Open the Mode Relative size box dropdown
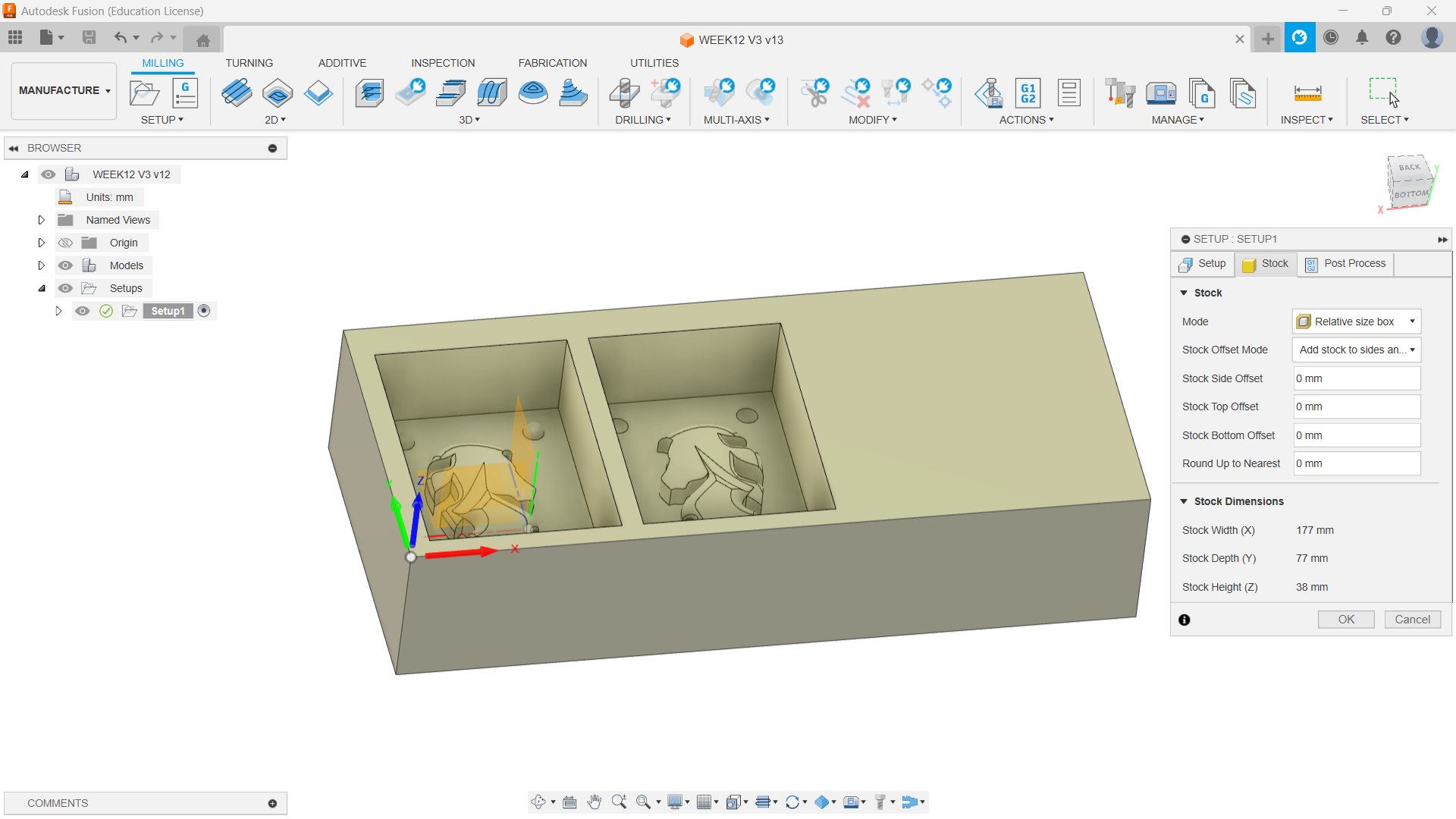1456x819 pixels. point(1356,322)
